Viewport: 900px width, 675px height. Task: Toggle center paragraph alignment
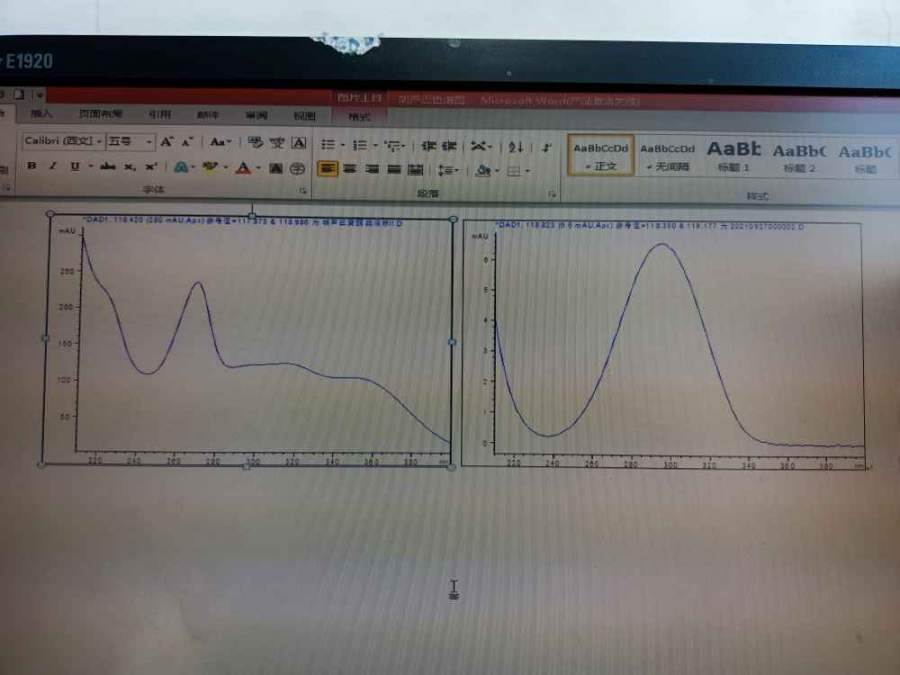[x=350, y=169]
